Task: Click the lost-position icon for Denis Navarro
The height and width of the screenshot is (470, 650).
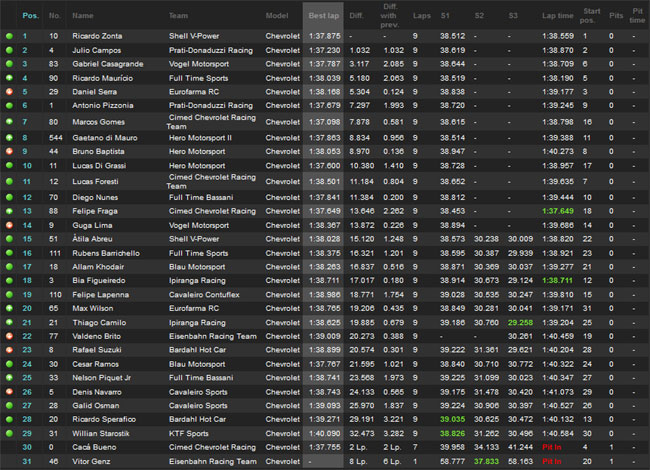Action: [x=9, y=392]
